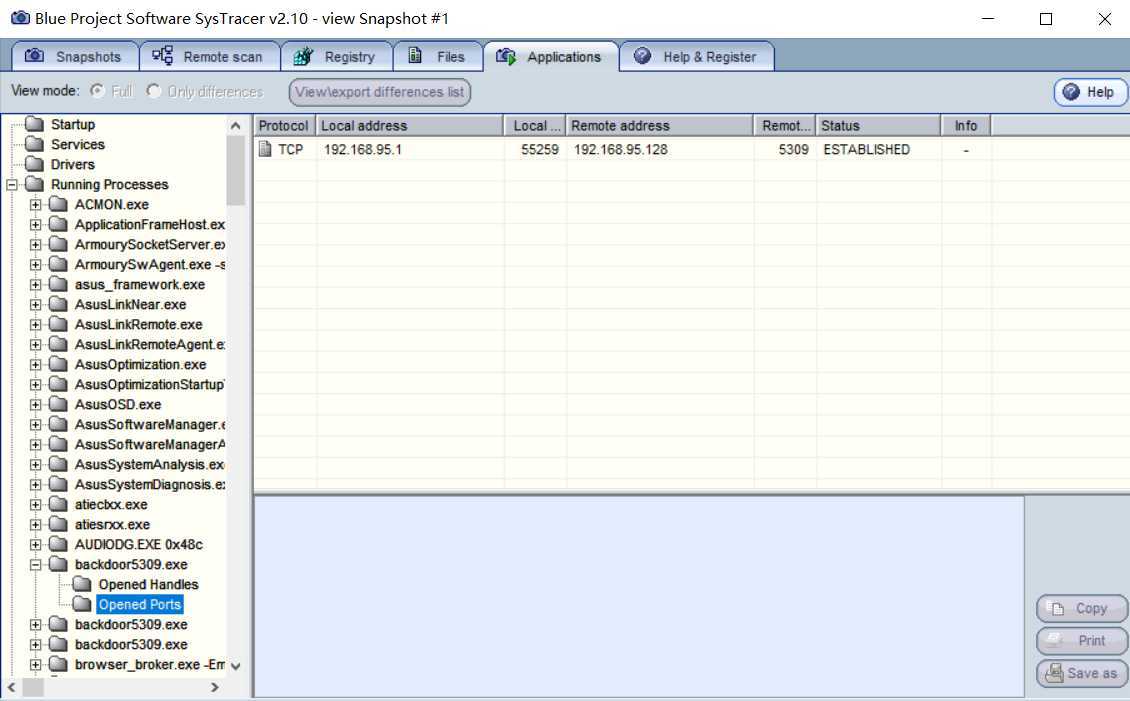1130x701 pixels.
Task: Expand the ApplicationFrameHost.exe node
Action: coord(35,225)
